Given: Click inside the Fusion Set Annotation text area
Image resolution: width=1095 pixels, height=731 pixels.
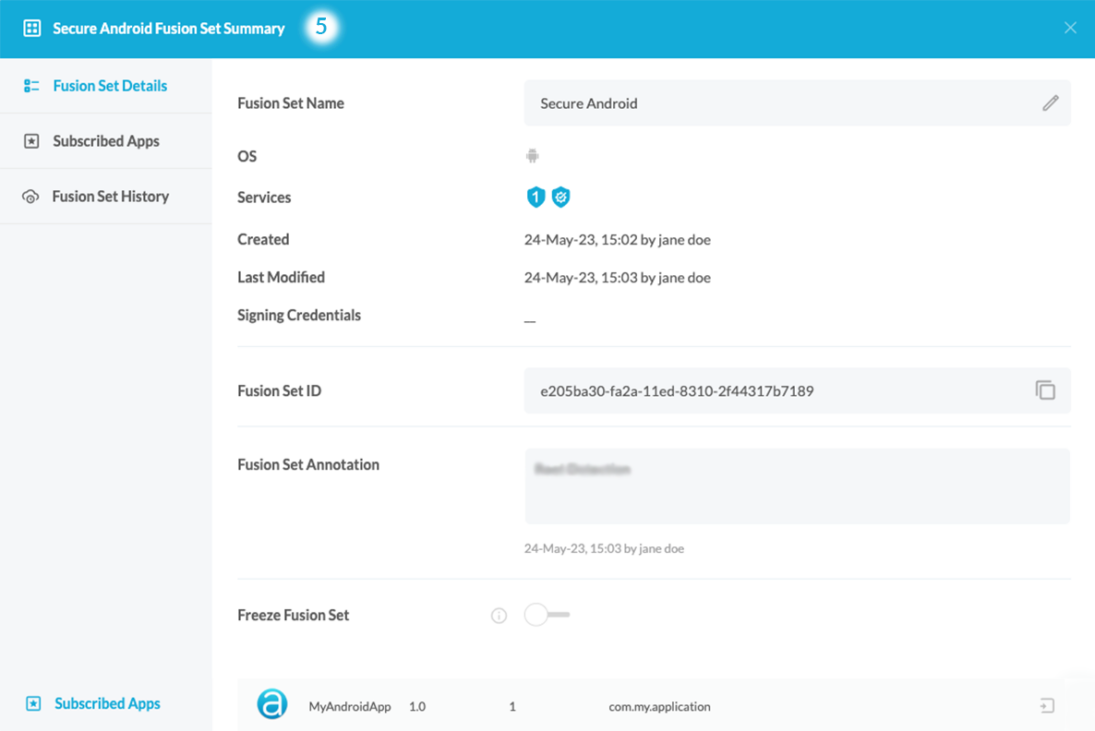Looking at the screenshot, I should [x=797, y=487].
